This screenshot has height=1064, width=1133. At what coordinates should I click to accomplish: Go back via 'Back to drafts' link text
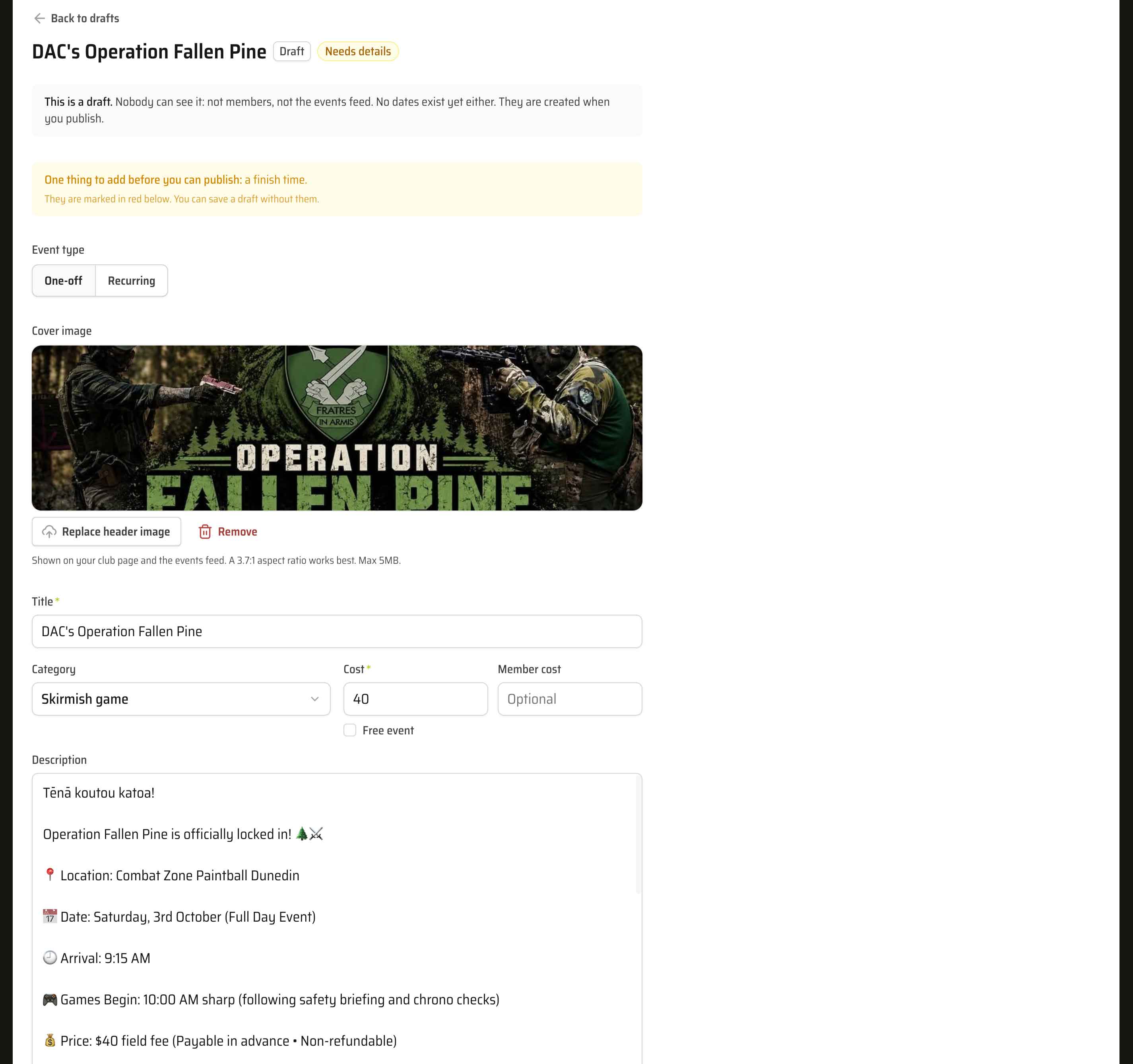pos(85,18)
